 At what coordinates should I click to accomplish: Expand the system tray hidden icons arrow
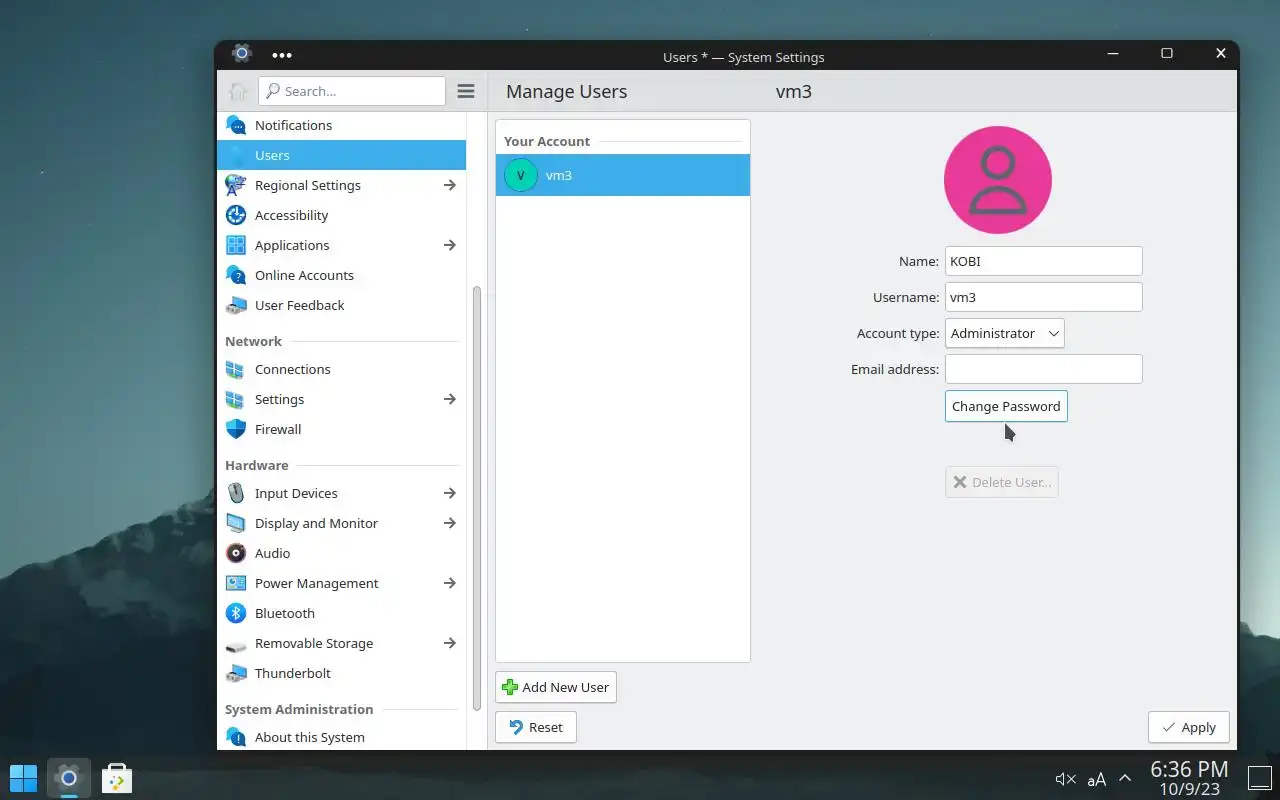1125,778
